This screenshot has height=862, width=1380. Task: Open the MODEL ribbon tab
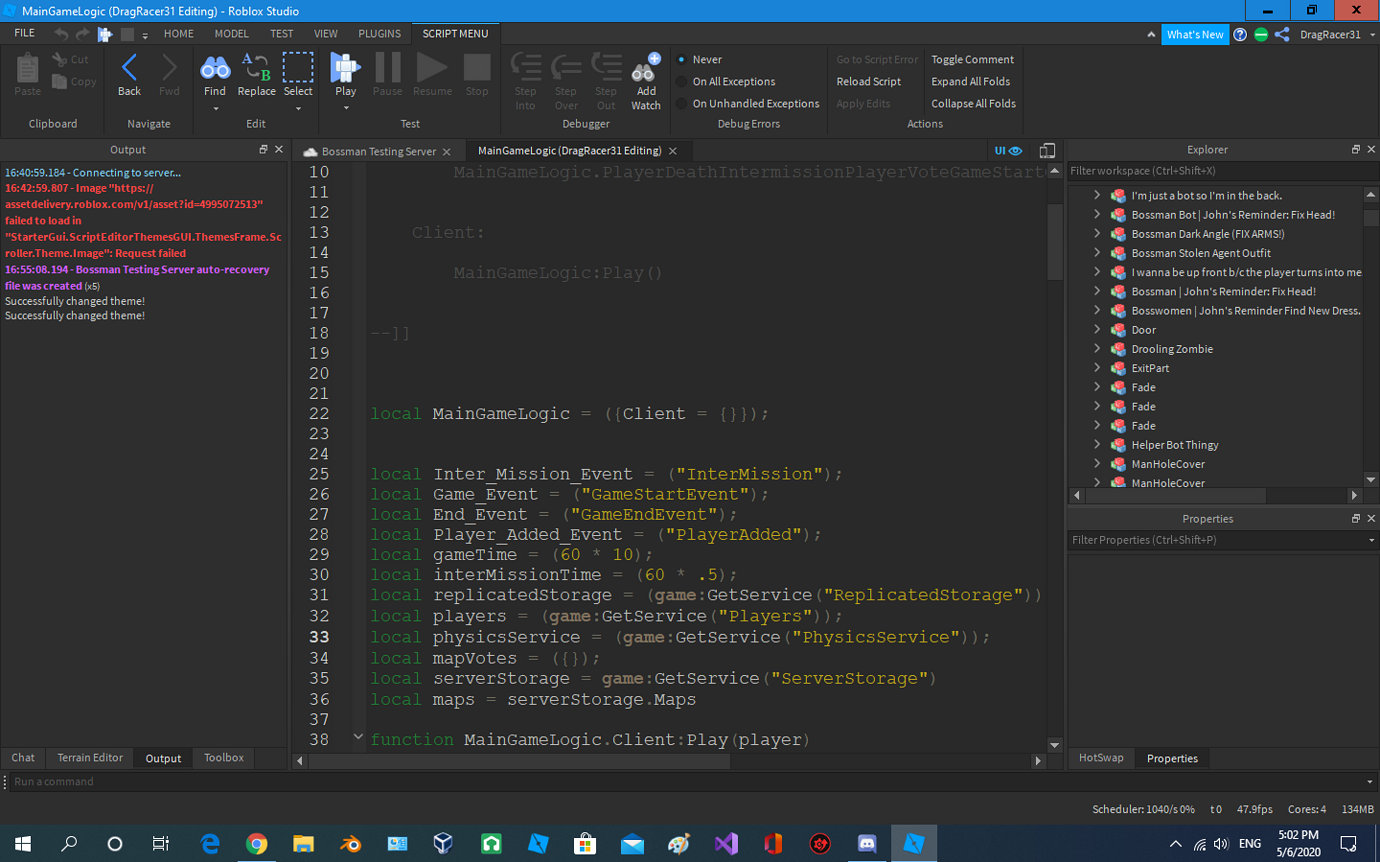coord(231,33)
